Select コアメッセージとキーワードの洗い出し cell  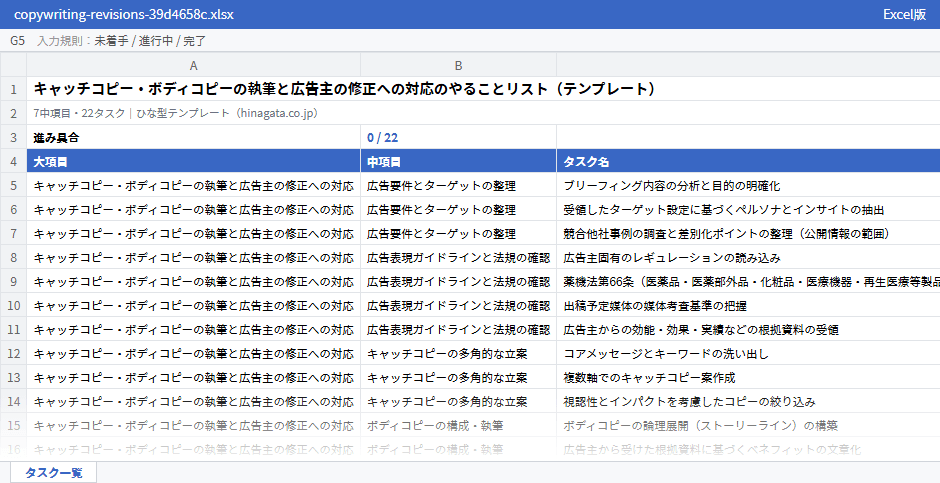(x=748, y=354)
